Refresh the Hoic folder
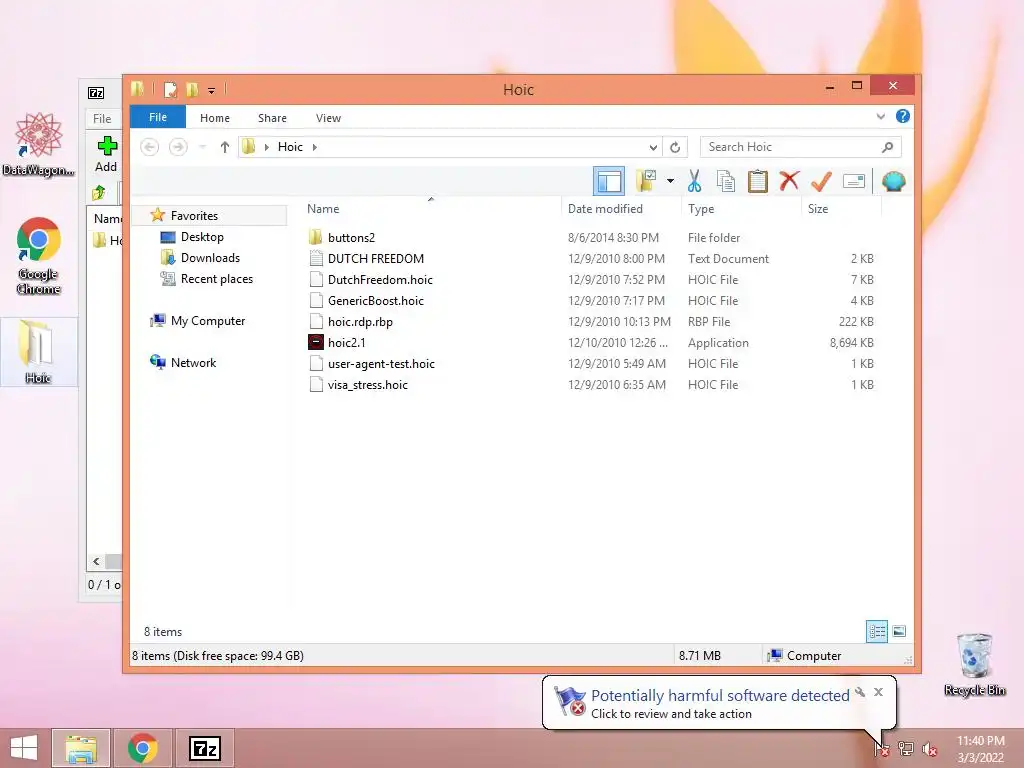This screenshot has width=1024, height=768. pos(675,147)
